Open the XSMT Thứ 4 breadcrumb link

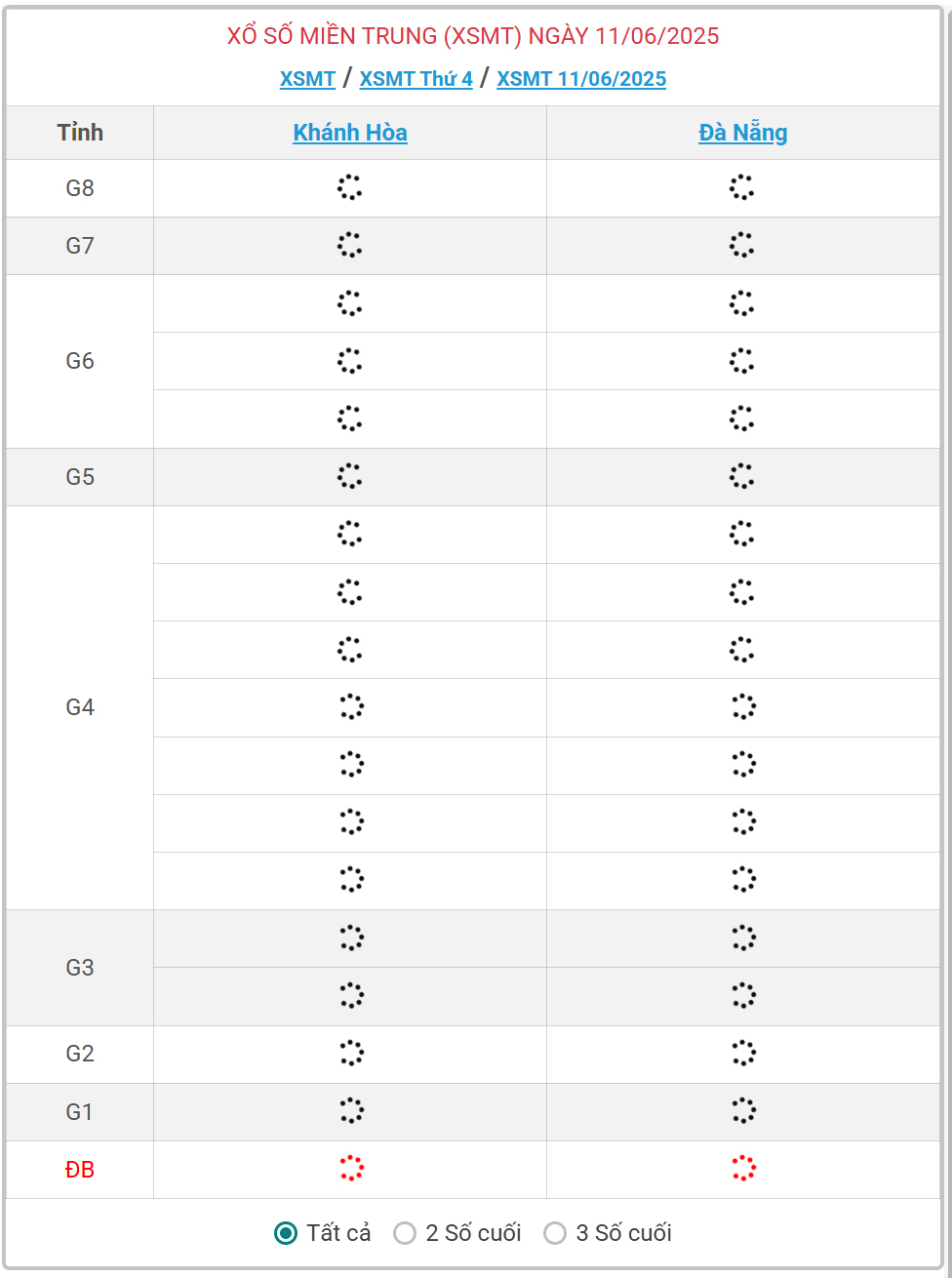tap(416, 79)
